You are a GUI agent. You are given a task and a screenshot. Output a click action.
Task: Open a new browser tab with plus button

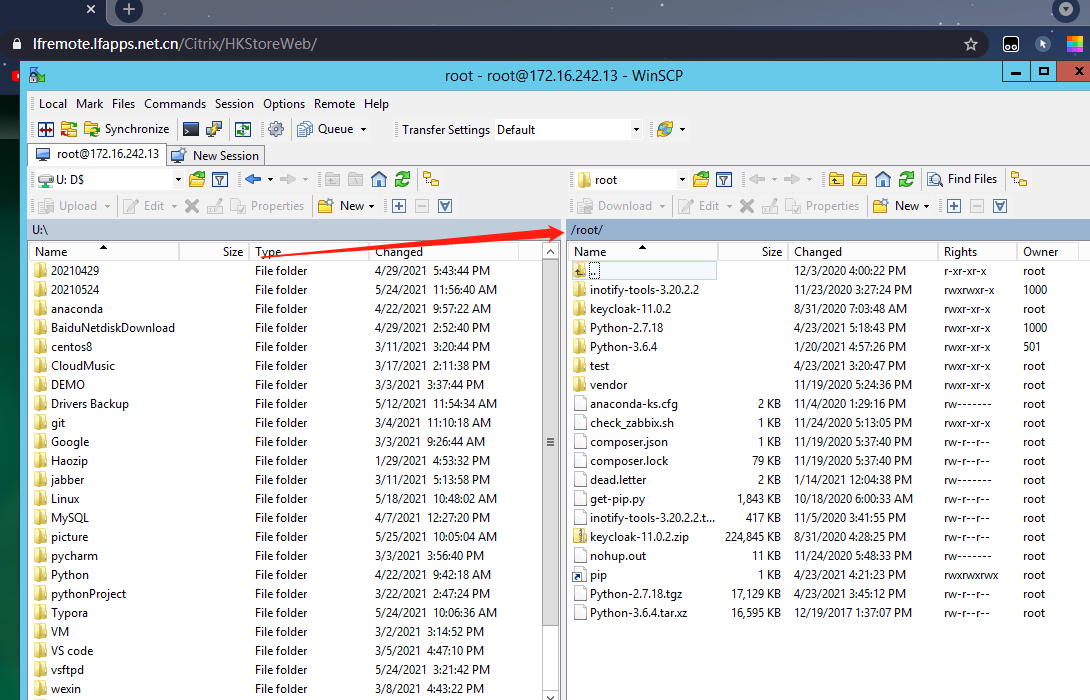(x=129, y=9)
